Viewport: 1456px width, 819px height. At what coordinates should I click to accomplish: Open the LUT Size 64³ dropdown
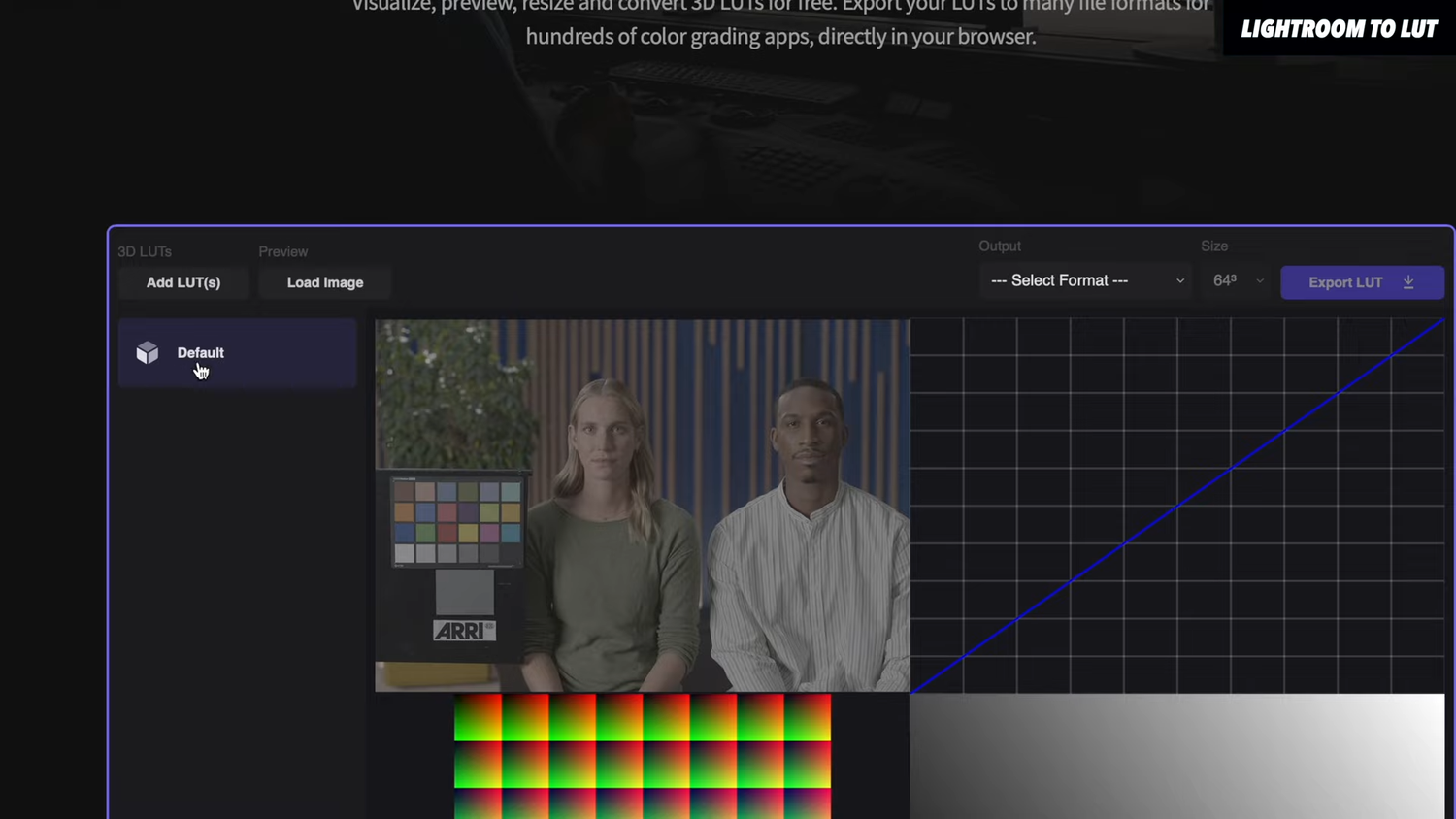click(1236, 280)
